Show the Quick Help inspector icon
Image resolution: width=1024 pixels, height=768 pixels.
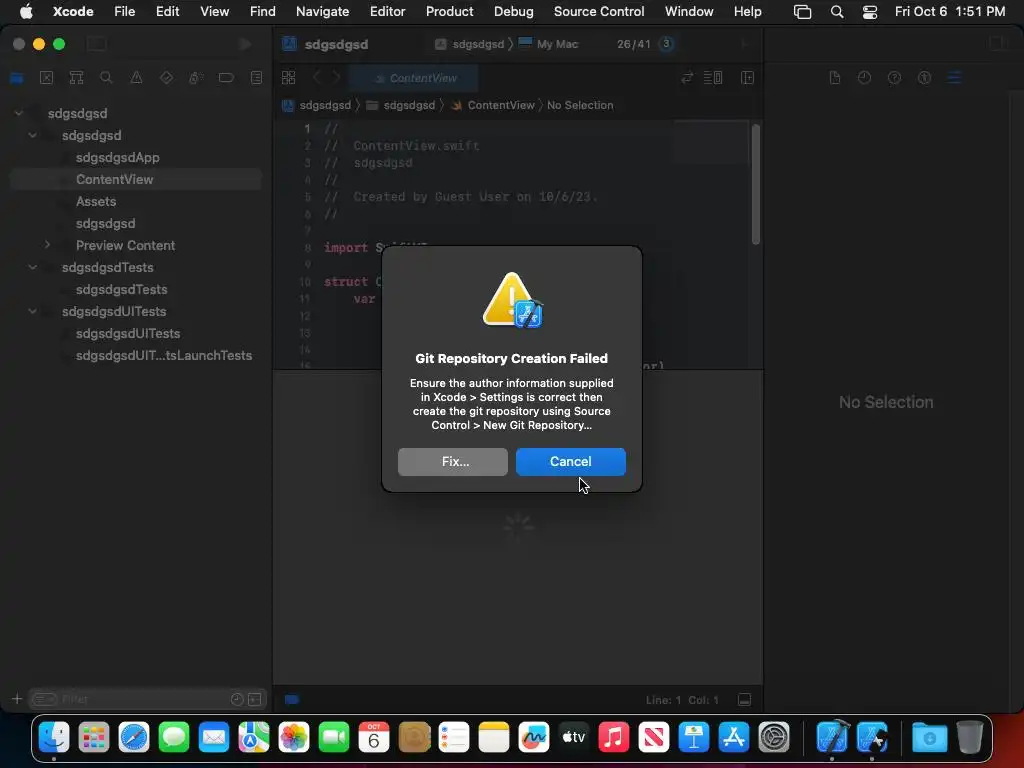click(894, 78)
